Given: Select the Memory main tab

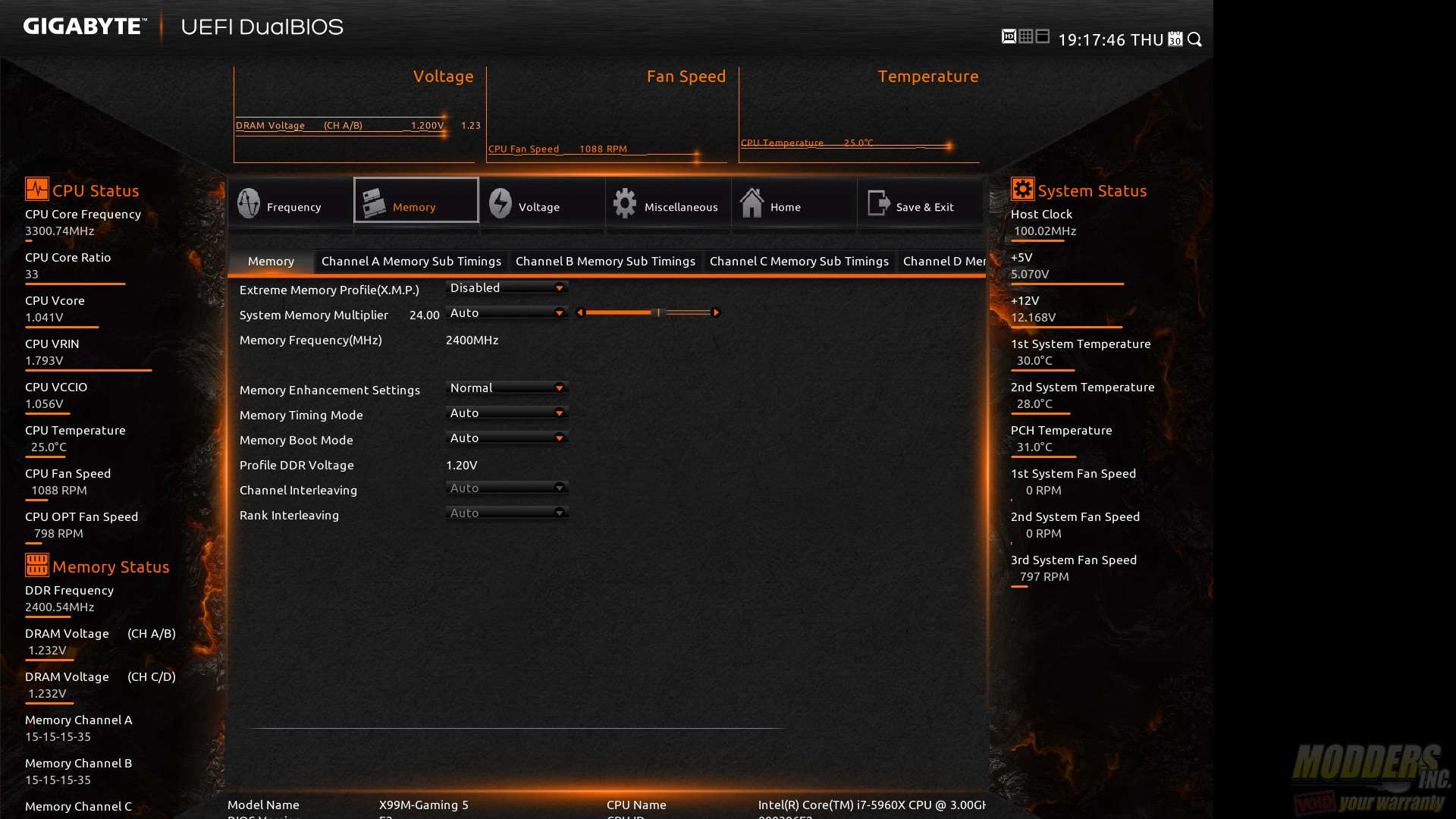Looking at the screenshot, I should (416, 200).
